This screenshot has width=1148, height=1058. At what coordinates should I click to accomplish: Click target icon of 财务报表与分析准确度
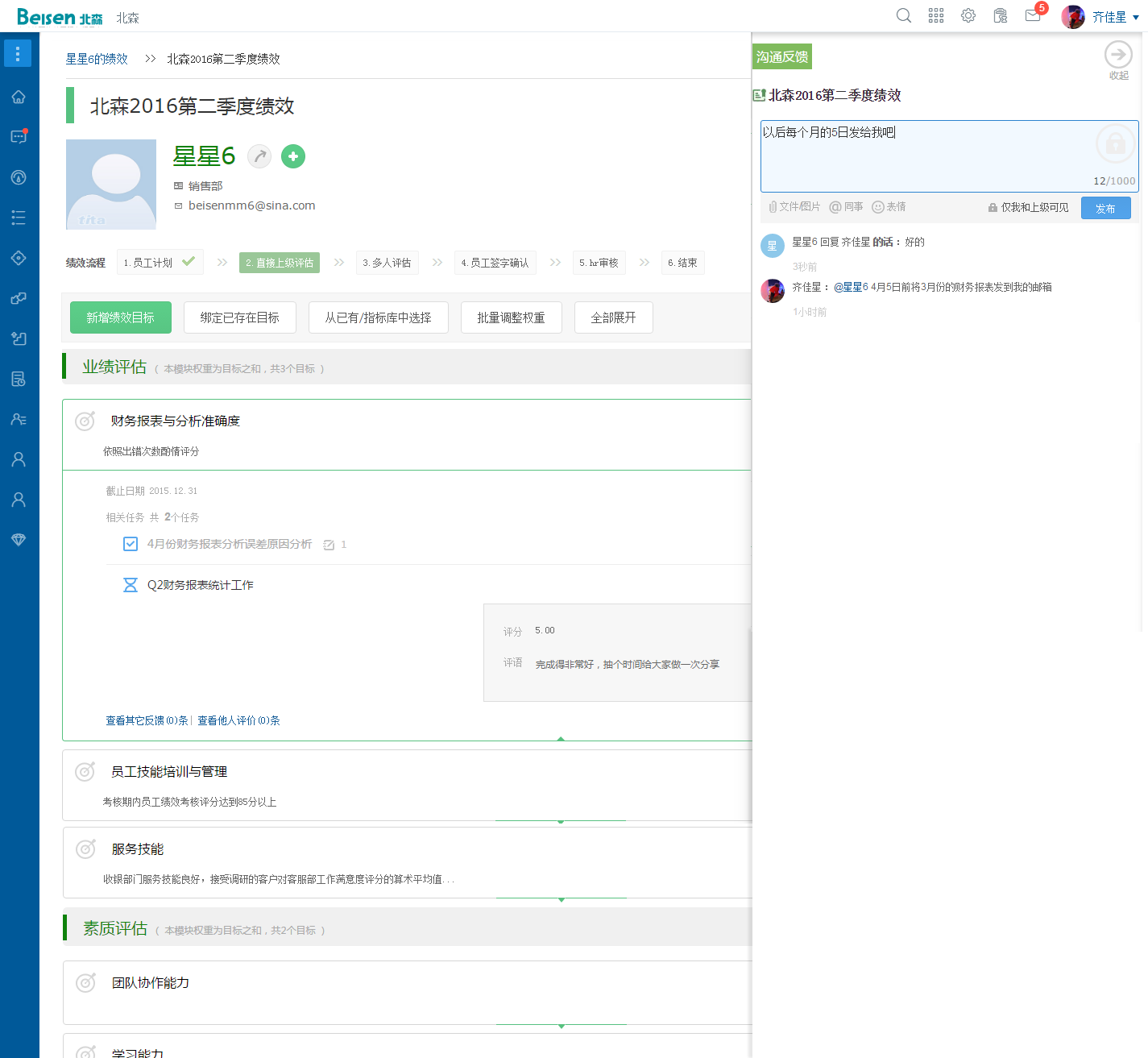click(85, 421)
